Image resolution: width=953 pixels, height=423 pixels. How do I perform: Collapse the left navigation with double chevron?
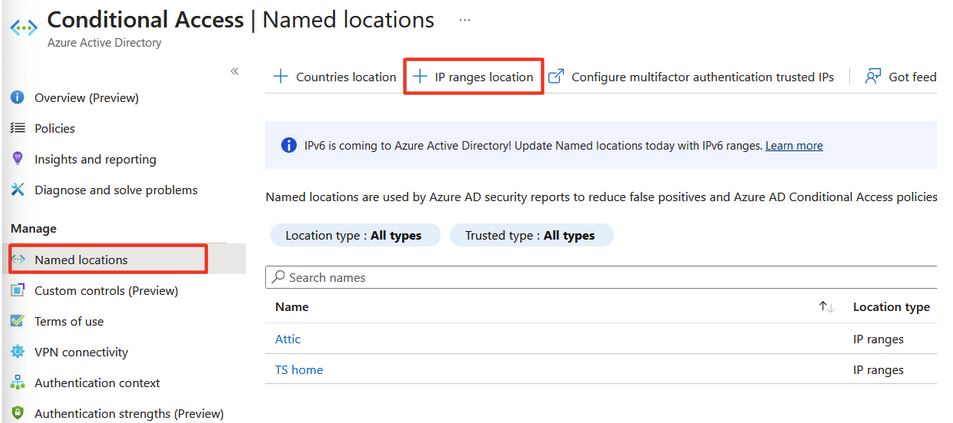(x=235, y=71)
